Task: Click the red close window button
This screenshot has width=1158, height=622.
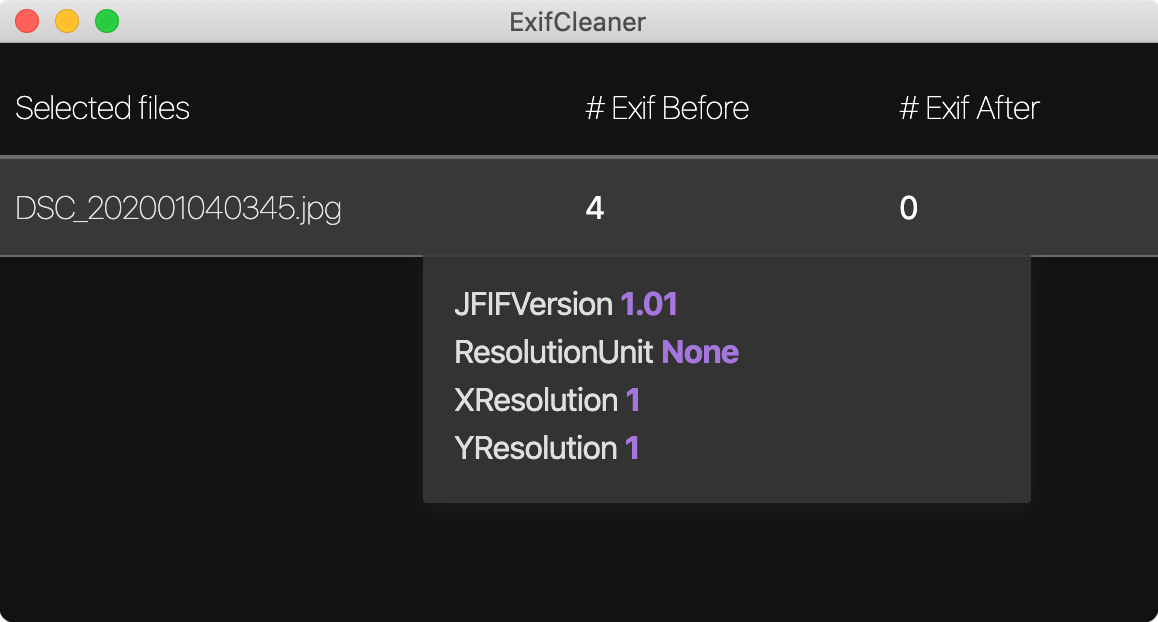Action: [x=27, y=21]
